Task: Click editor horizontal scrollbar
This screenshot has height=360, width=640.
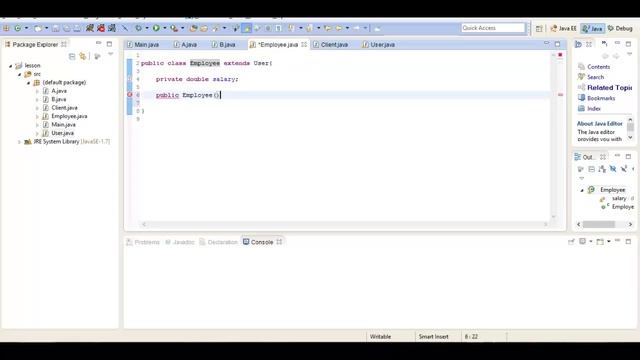Action: tap(344, 224)
